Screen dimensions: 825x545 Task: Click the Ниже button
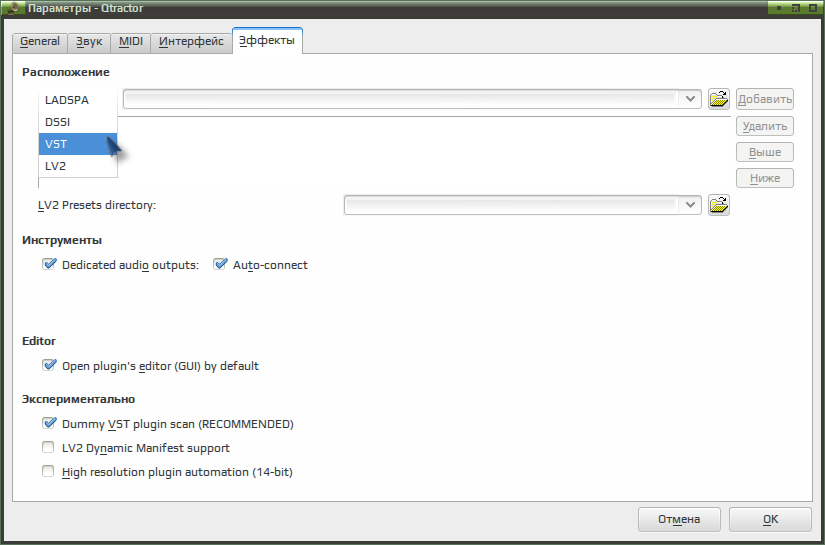tap(764, 178)
